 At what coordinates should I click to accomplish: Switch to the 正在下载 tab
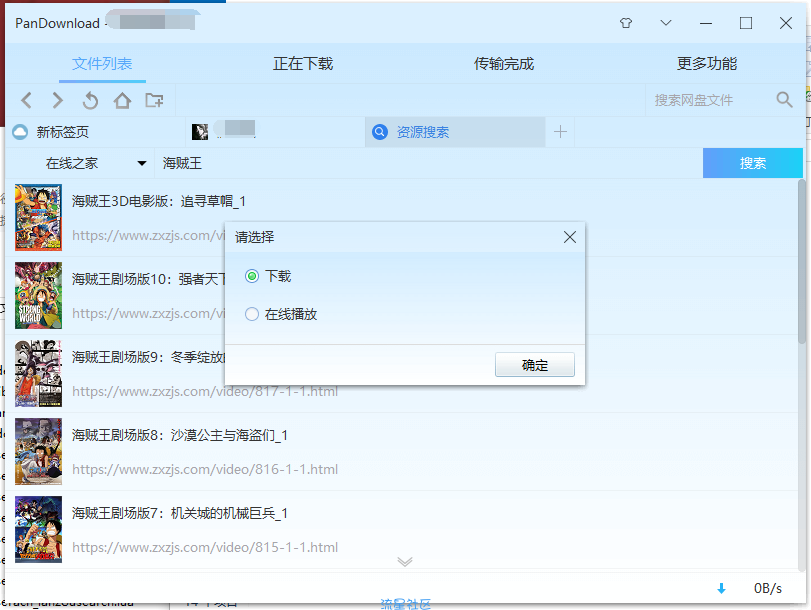303,63
